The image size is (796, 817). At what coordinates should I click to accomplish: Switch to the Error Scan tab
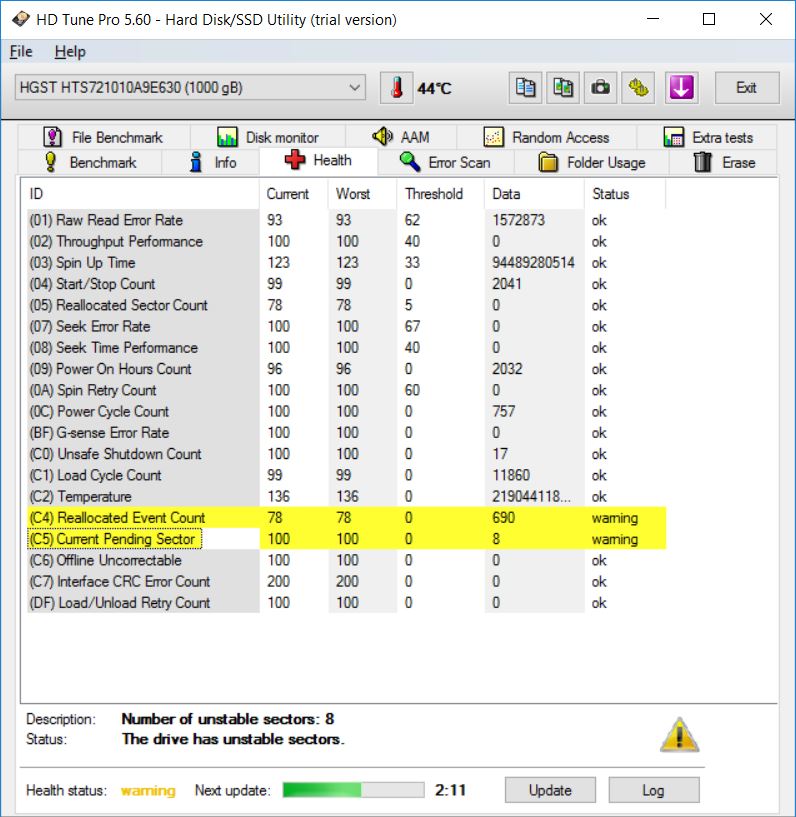[445, 162]
